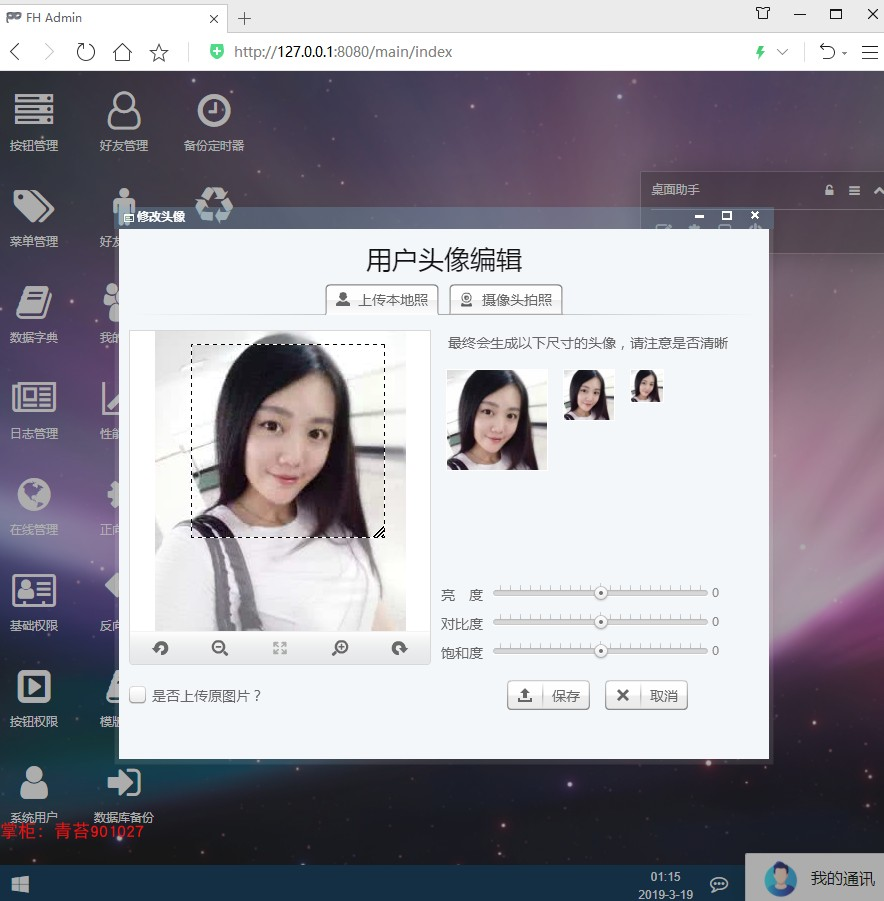Click the green shield security icon
Viewport: 884px width, 901px height.
point(217,52)
